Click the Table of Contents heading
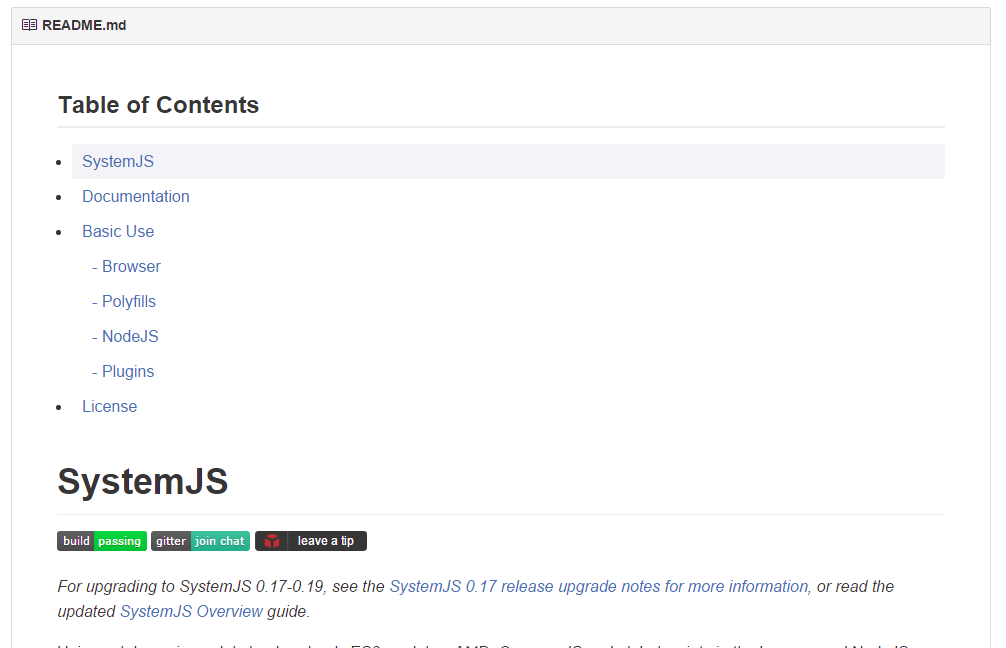 [x=158, y=105]
